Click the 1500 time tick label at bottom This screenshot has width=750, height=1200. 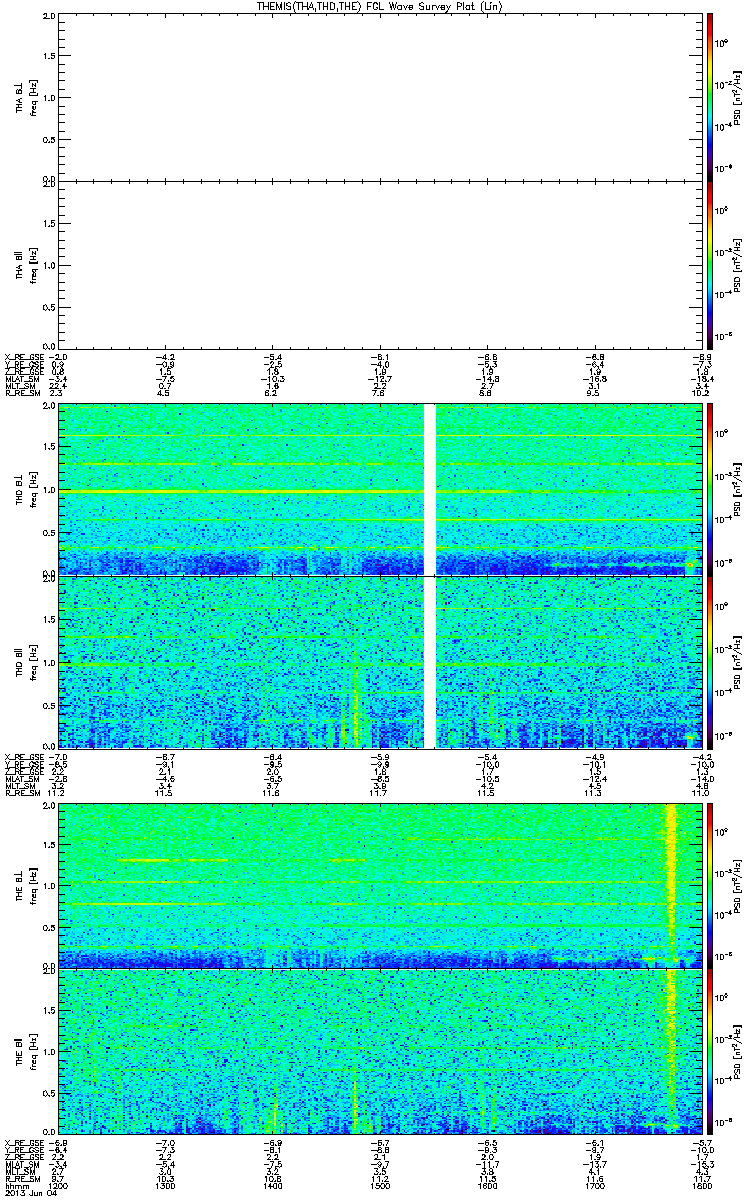tap(378, 1185)
